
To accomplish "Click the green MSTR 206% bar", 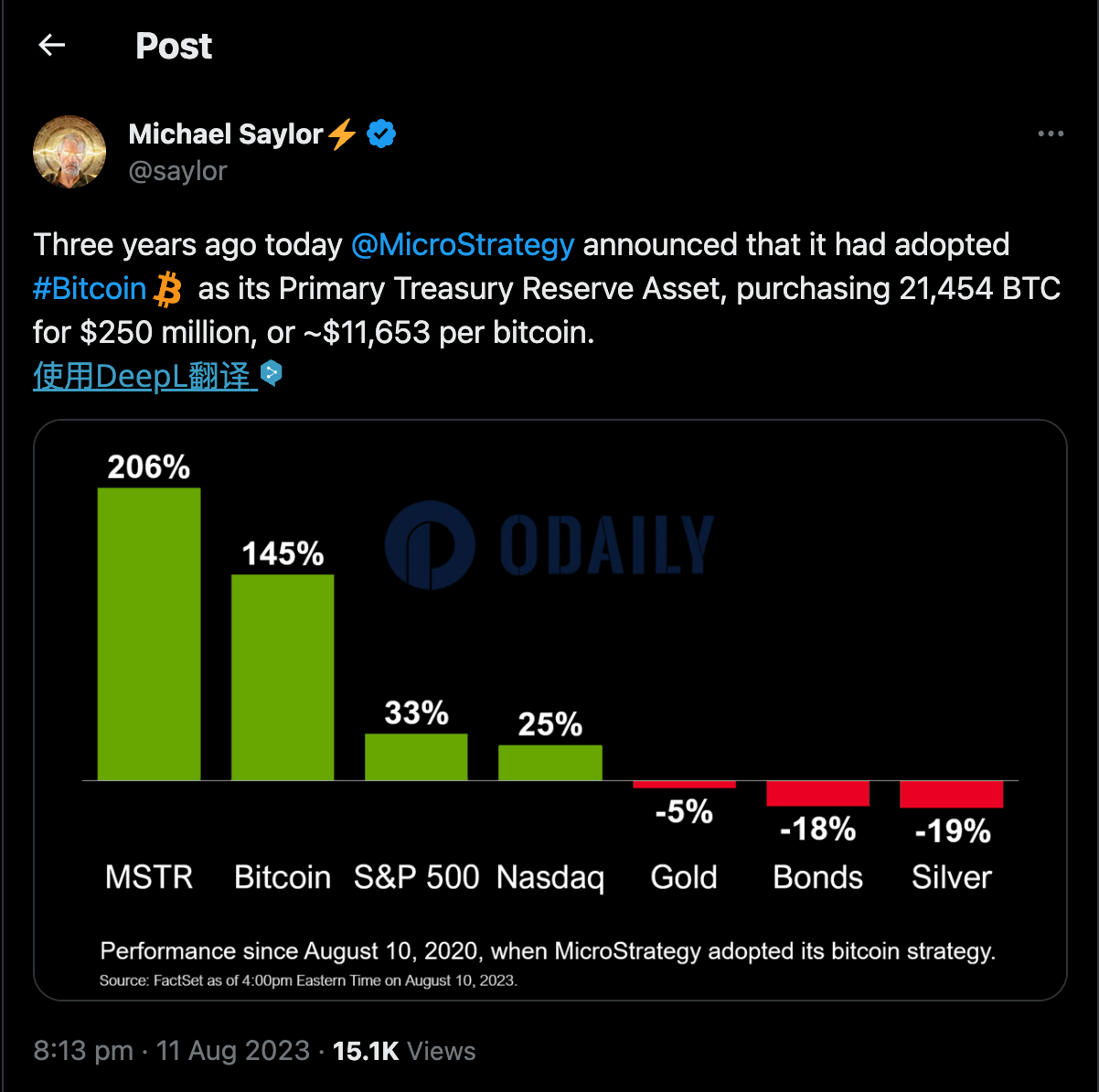I will pos(149,634).
